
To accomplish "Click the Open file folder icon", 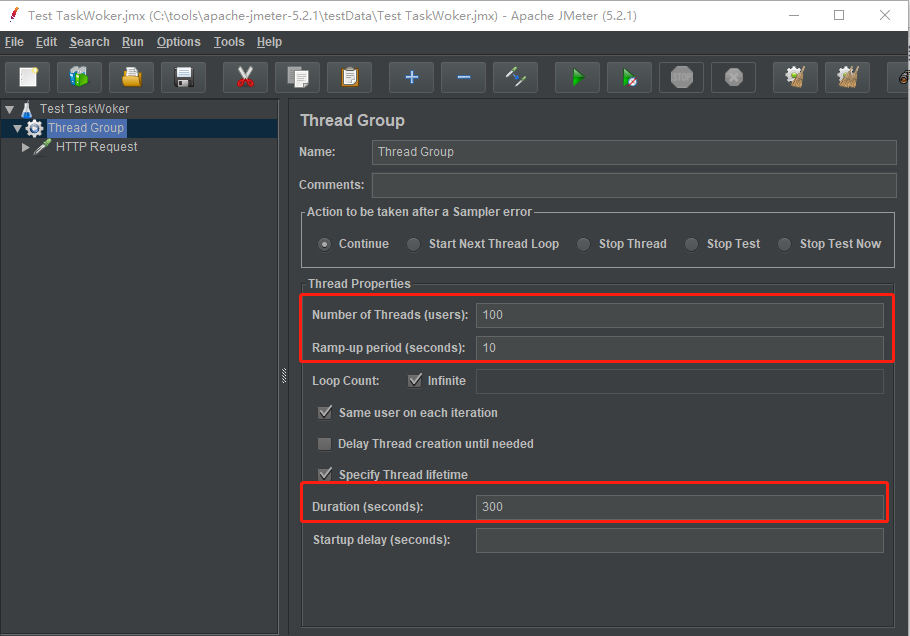I will tap(132, 77).
